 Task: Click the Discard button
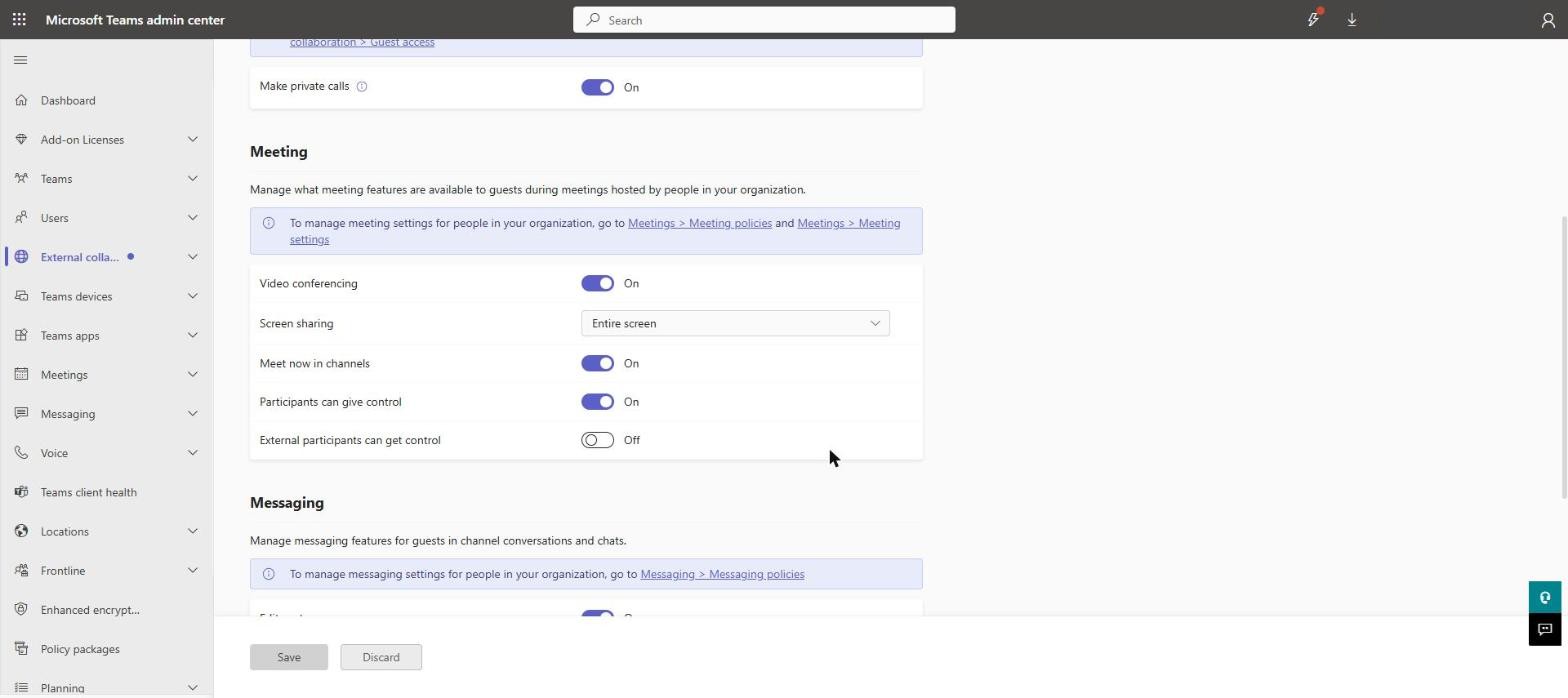pos(381,657)
